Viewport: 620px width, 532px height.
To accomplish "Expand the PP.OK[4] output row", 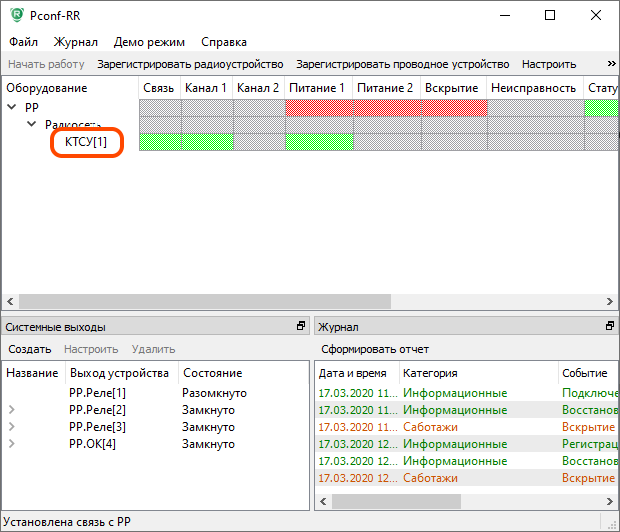I will pos(12,444).
